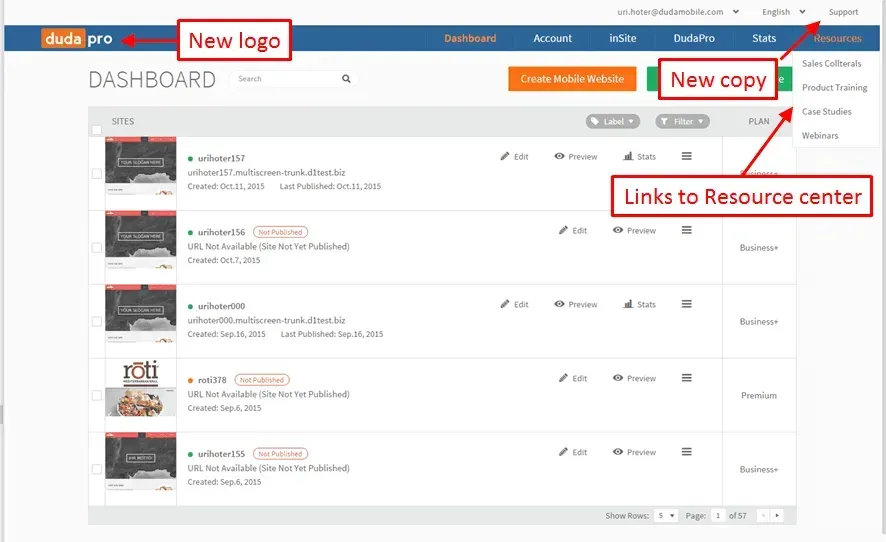
Task: Open the Label dropdown
Action: 613,122
